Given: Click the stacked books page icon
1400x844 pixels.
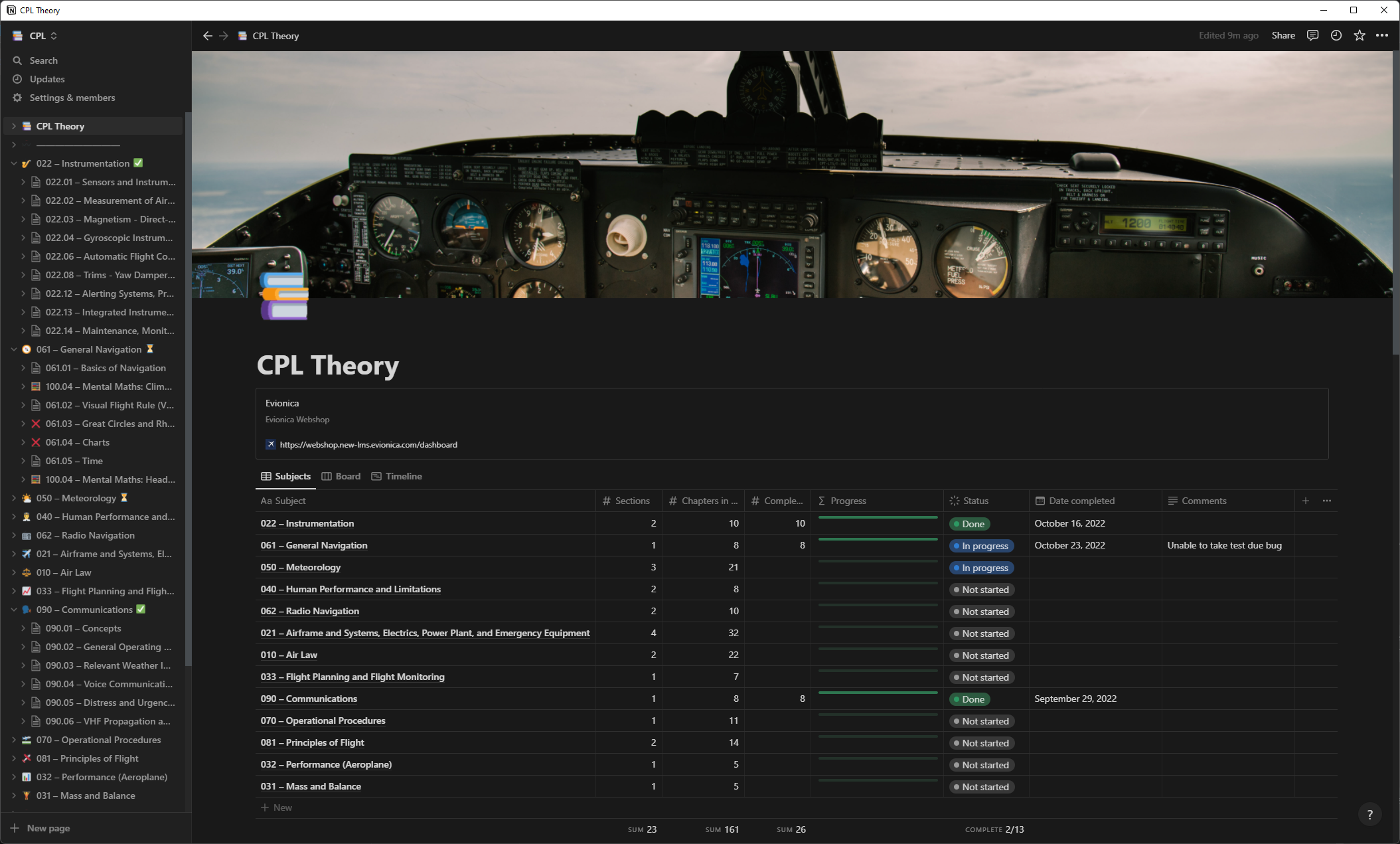Looking at the screenshot, I should point(284,297).
